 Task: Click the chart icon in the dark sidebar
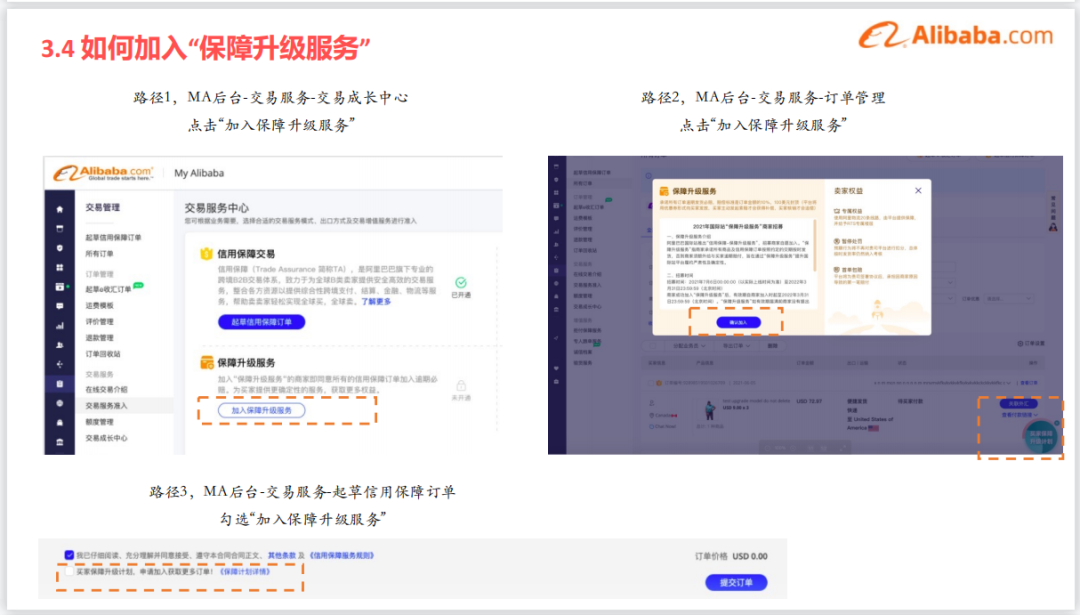point(57,326)
